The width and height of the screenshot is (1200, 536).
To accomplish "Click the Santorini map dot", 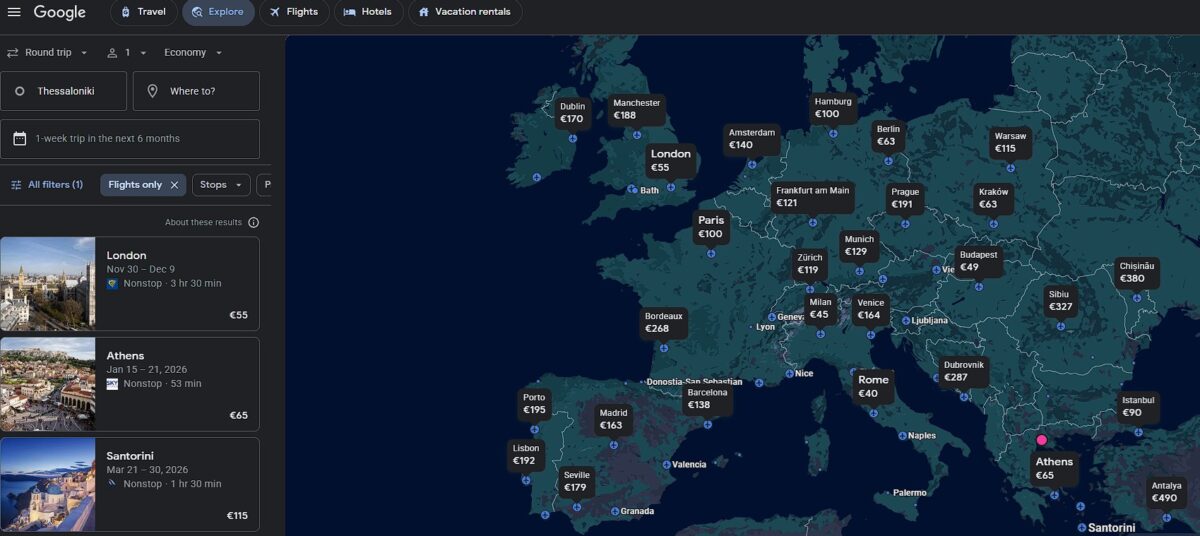I will coord(1082,527).
